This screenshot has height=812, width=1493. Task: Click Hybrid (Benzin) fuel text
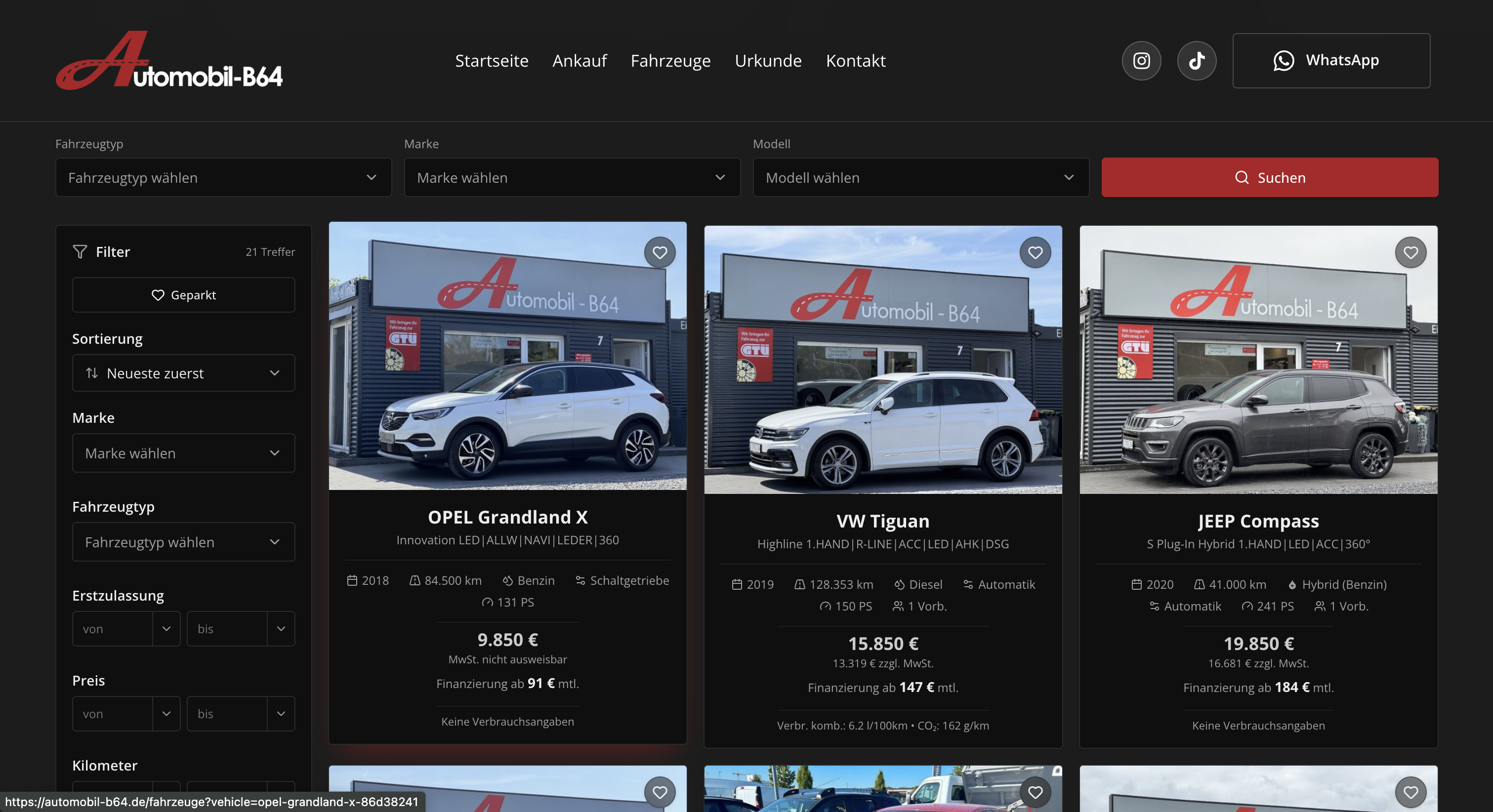pyautogui.click(x=1344, y=585)
